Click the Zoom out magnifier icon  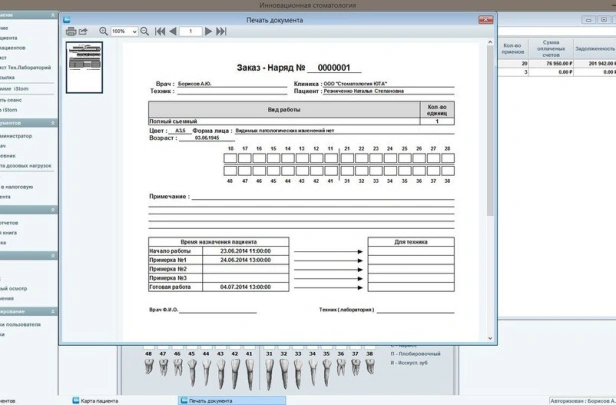(x=145, y=32)
